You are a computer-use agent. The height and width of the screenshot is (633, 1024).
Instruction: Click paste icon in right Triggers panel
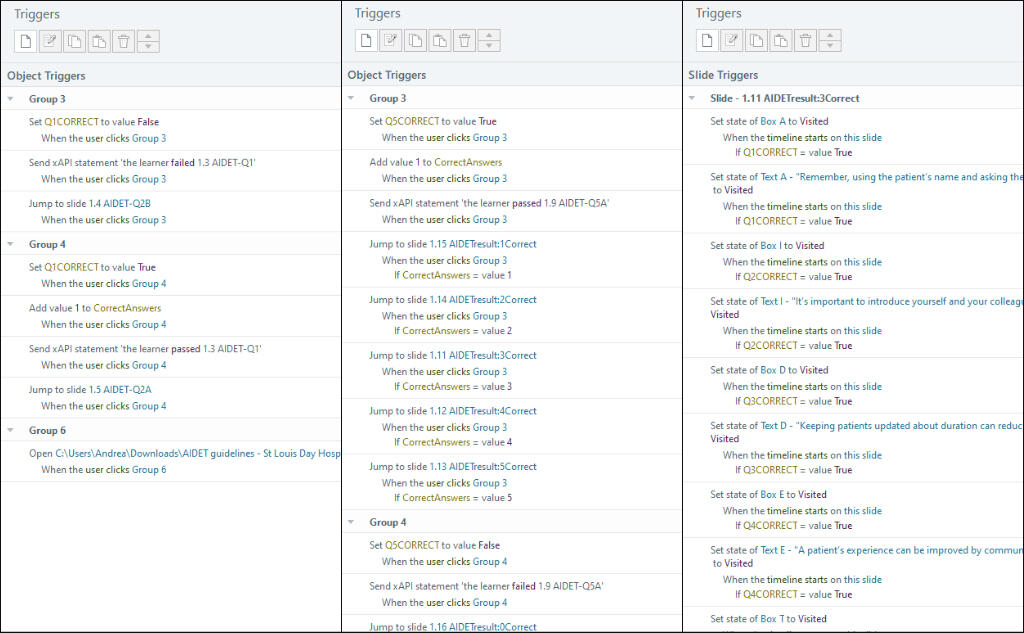click(x=780, y=41)
